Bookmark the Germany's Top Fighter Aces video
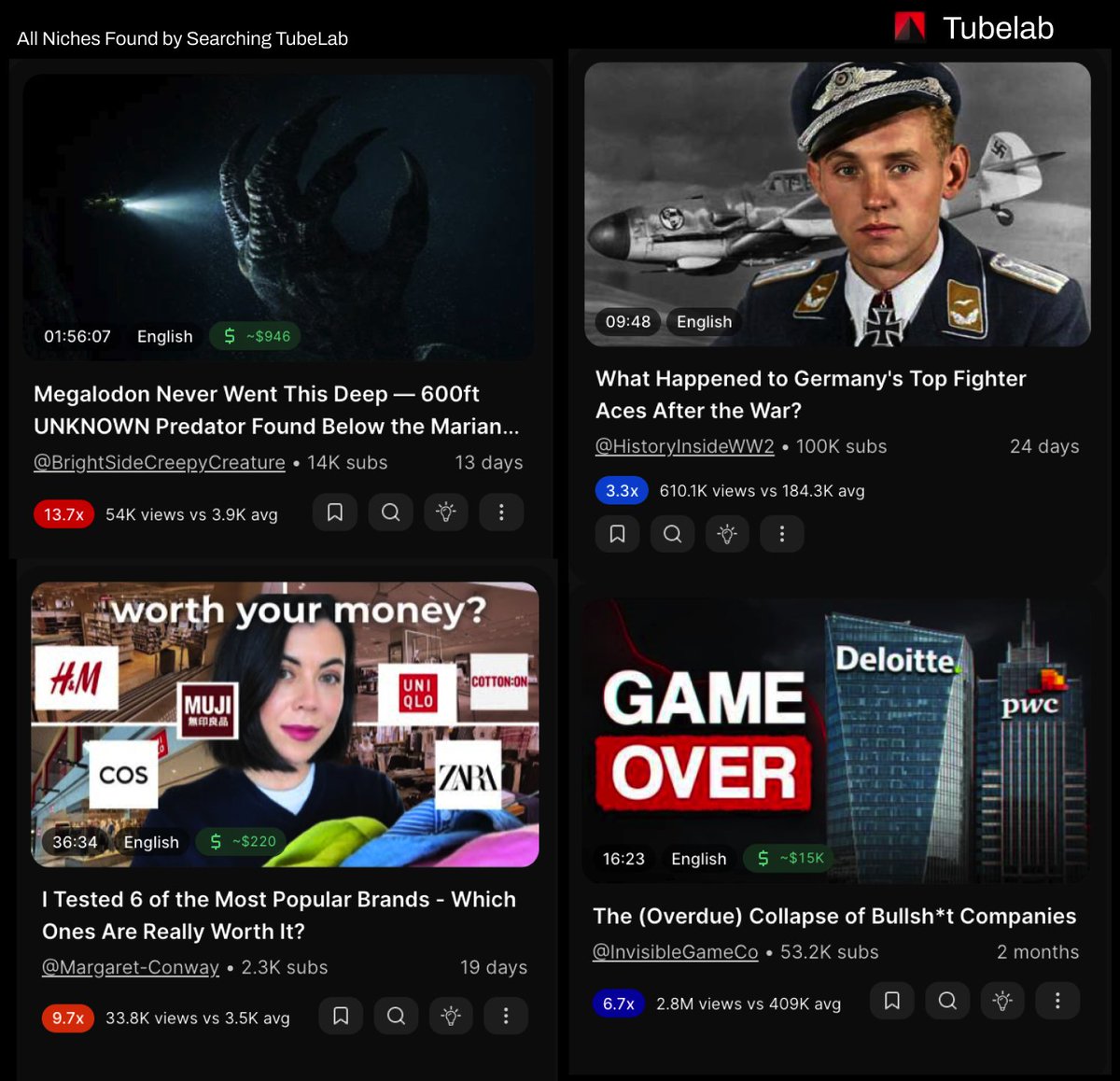The height and width of the screenshot is (1081, 1120). coord(617,534)
